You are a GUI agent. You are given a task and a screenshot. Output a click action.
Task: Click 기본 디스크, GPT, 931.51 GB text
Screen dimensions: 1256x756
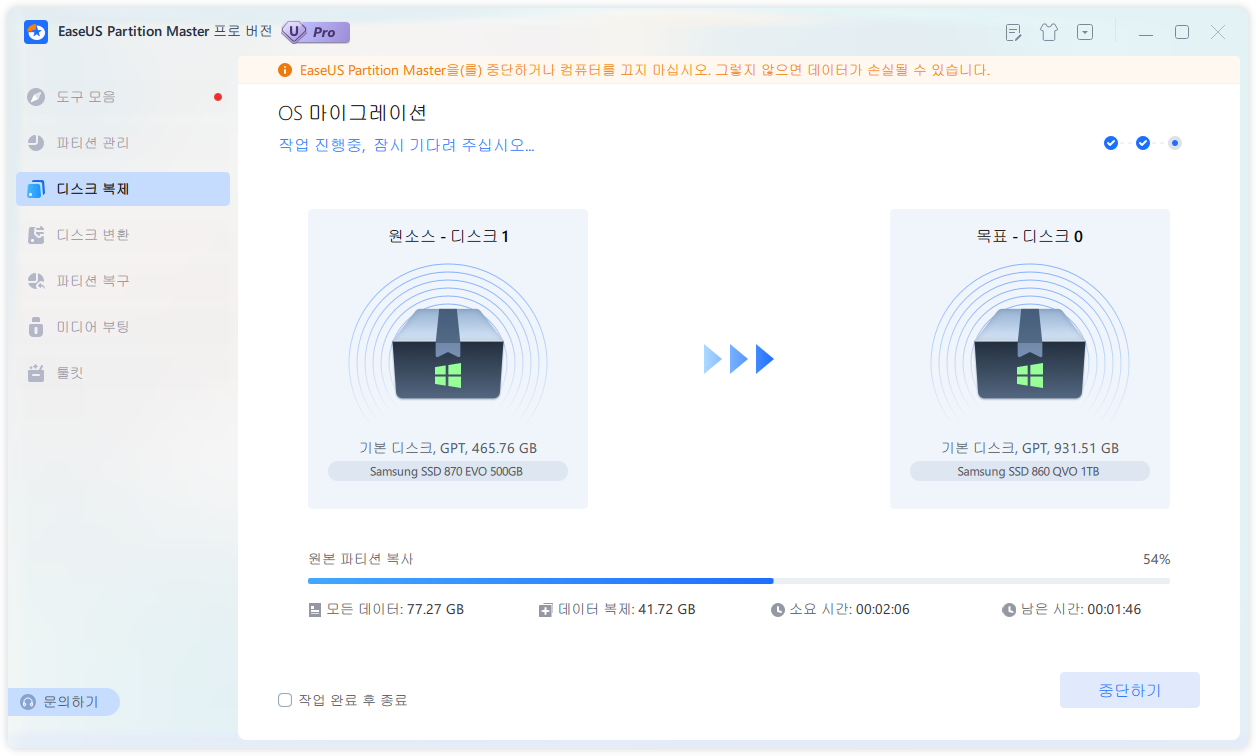point(1030,448)
